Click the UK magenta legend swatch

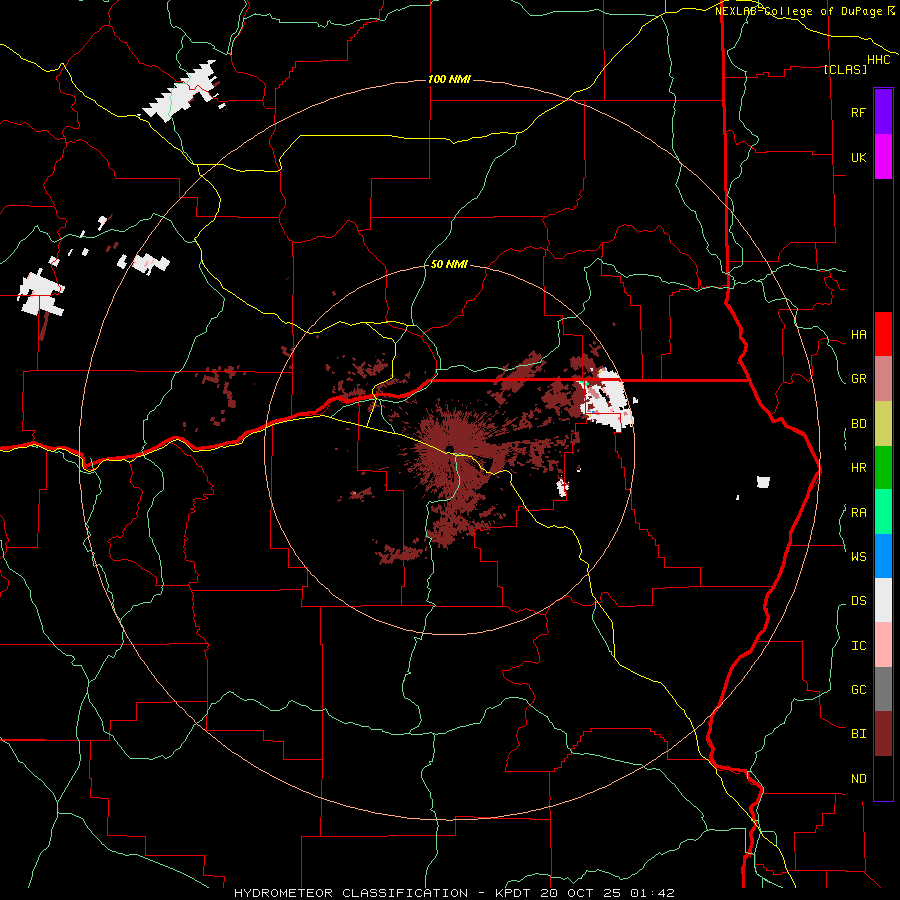tap(883, 157)
